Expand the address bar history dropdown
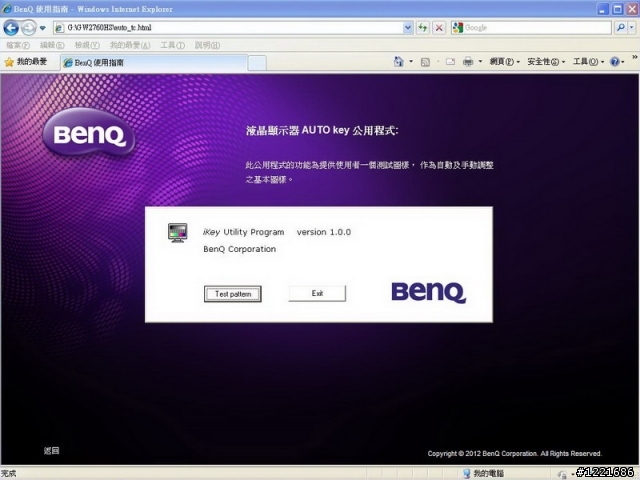The image size is (640, 480). pyautogui.click(x=408, y=28)
